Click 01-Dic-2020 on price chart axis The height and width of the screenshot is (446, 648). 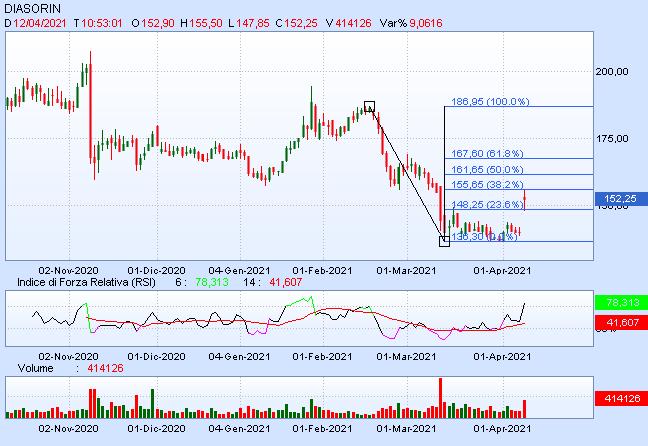coord(156,271)
